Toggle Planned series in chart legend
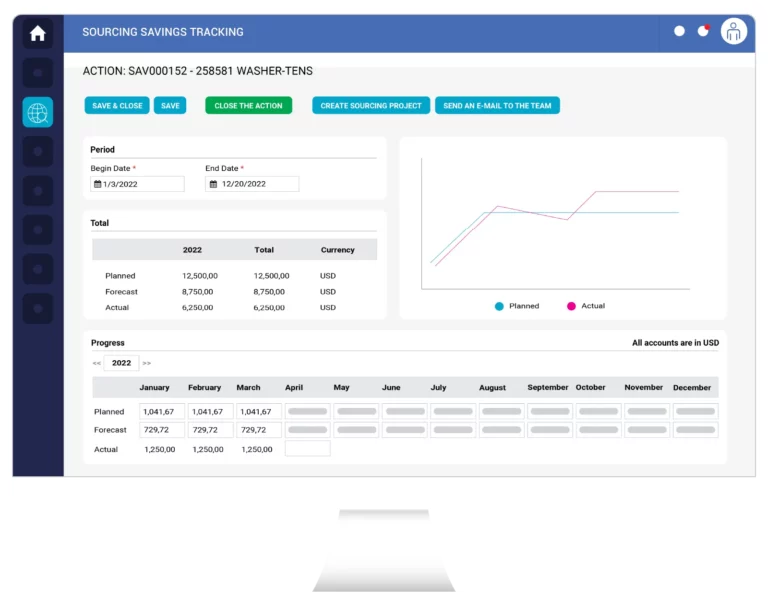 click(x=517, y=306)
